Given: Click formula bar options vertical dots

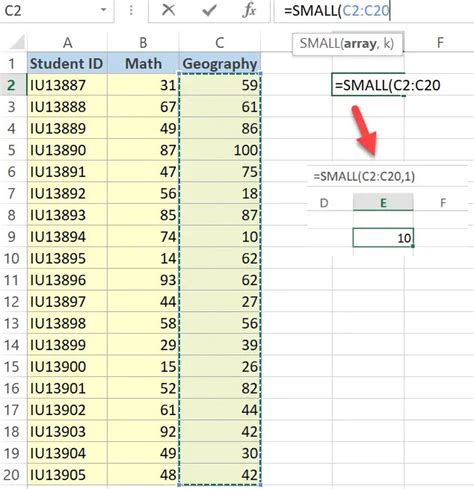Looking at the screenshot, I should click(x=131, y=10).
